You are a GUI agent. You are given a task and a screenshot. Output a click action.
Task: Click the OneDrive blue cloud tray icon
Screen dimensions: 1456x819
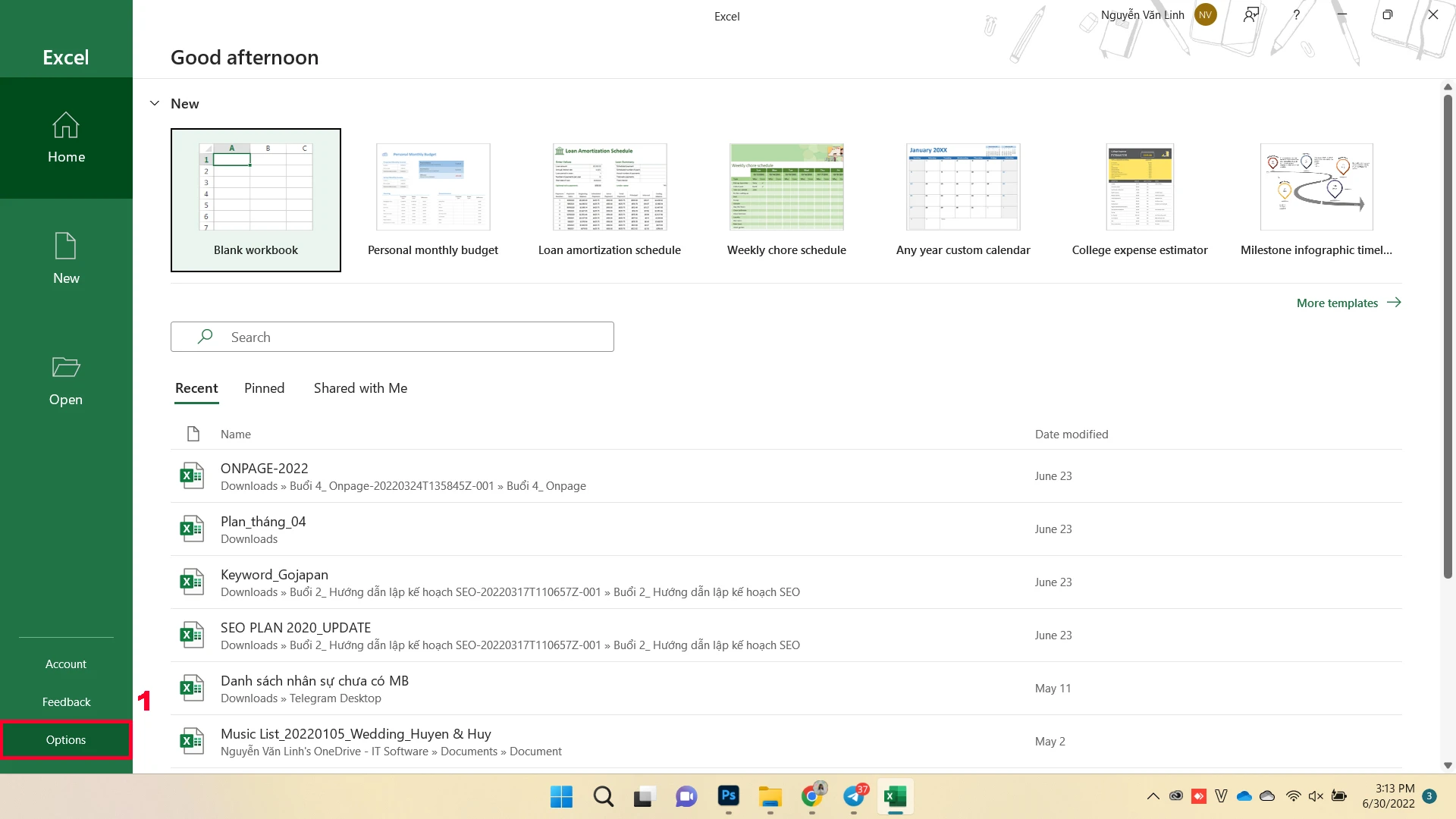point(1244,795)
